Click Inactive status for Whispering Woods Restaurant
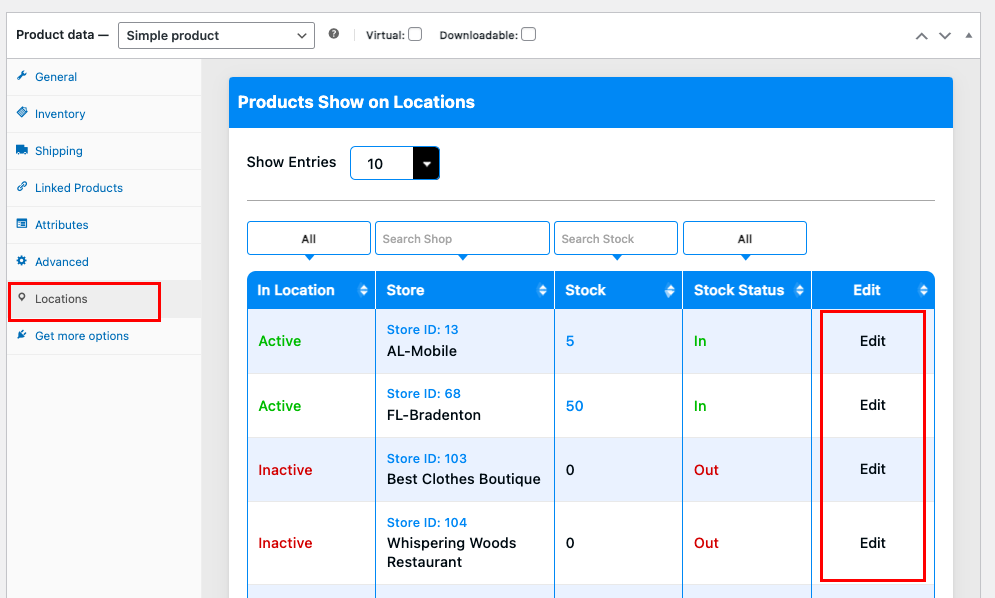The image size is (995, 598). click(x=286, y=543)
